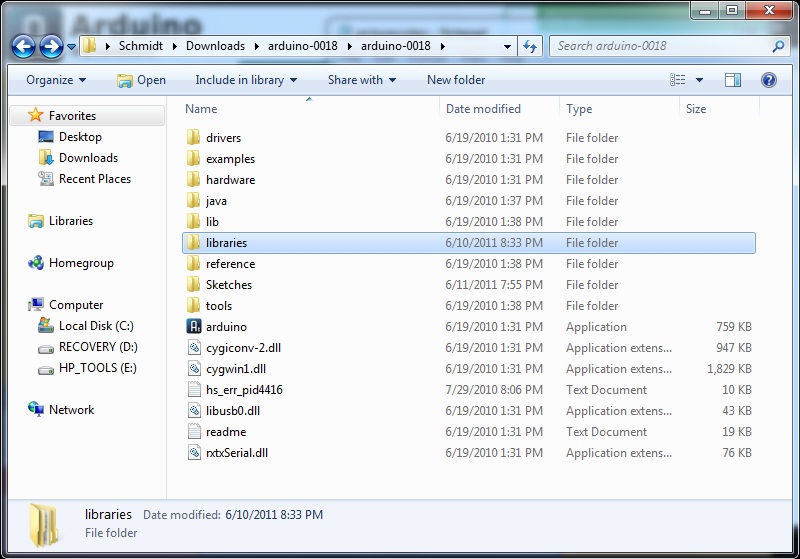Open Help with the question mark icon
Viewport: 800px width, 559px height.
768,80
